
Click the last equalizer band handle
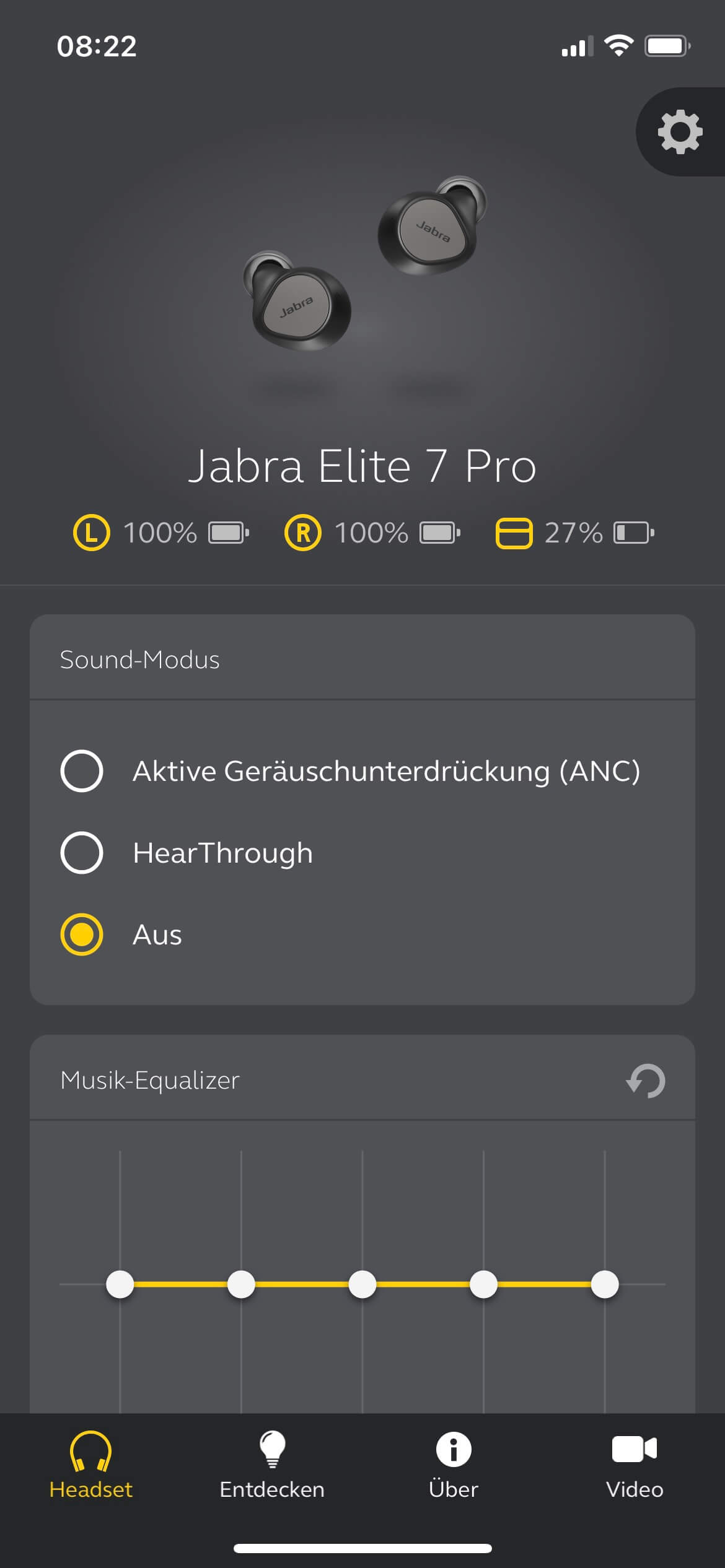pyautogui.click(x=605, y=1284)
